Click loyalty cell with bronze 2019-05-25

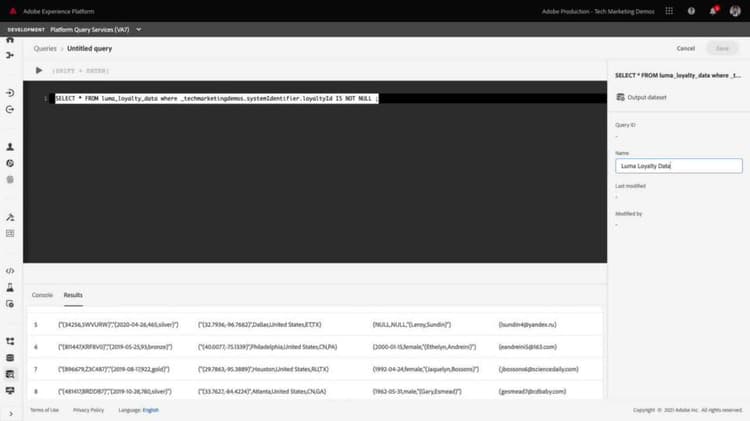(115, 347)
